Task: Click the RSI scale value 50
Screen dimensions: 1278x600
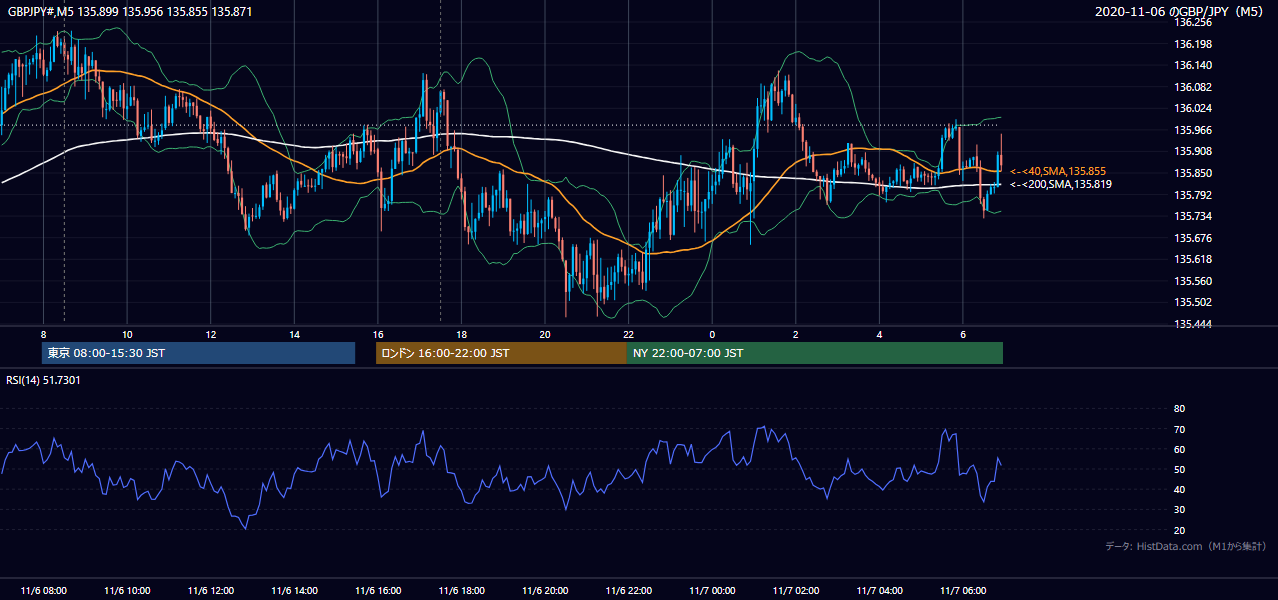Action: [1179, 469]
